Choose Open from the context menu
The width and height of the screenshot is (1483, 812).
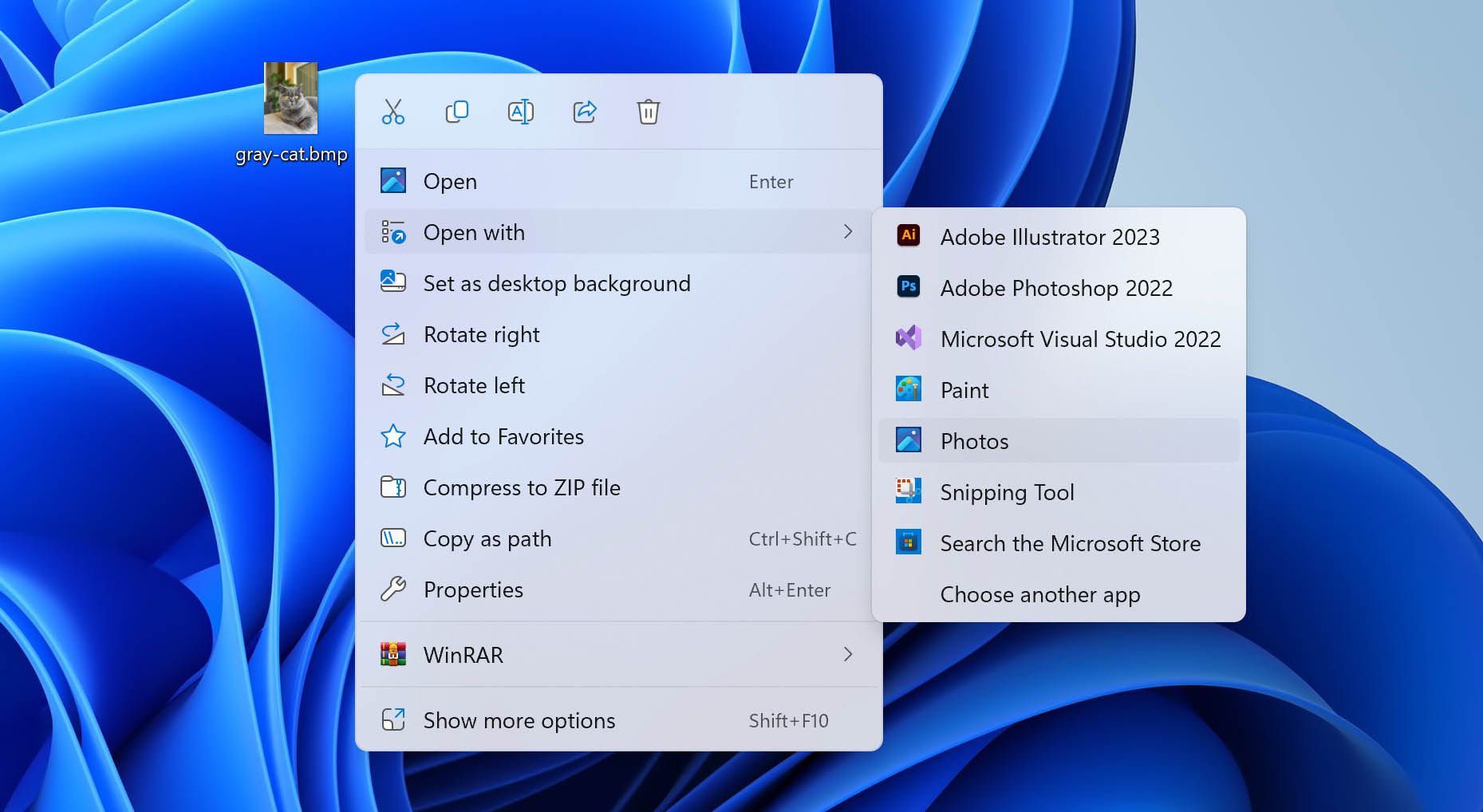click(617, 181)
